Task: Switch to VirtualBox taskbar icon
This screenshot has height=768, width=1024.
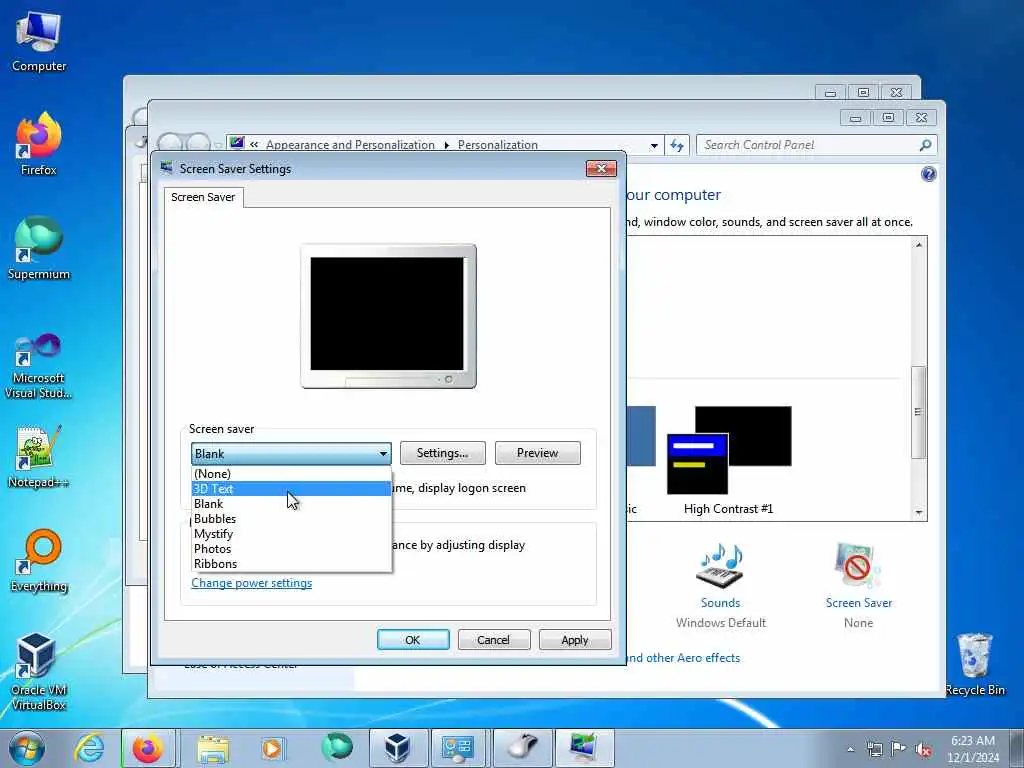Action: [397, 748]
